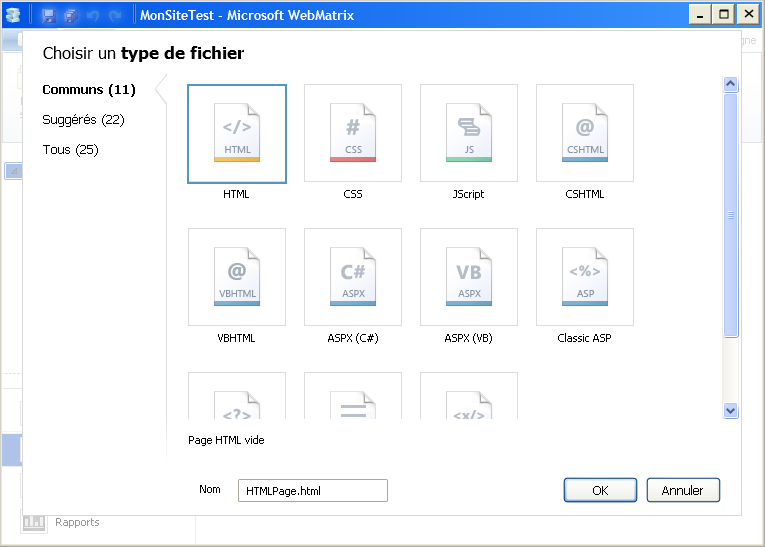Select the ASPX (C#) file type
Viewport: 765px width, 547px height.
coord(353,277)
